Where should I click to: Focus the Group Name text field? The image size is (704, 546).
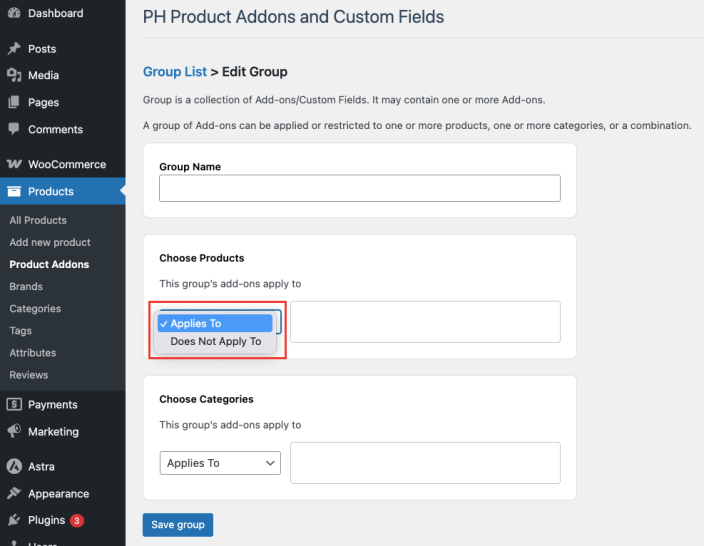pyautogui.click(x=359, y=188)
